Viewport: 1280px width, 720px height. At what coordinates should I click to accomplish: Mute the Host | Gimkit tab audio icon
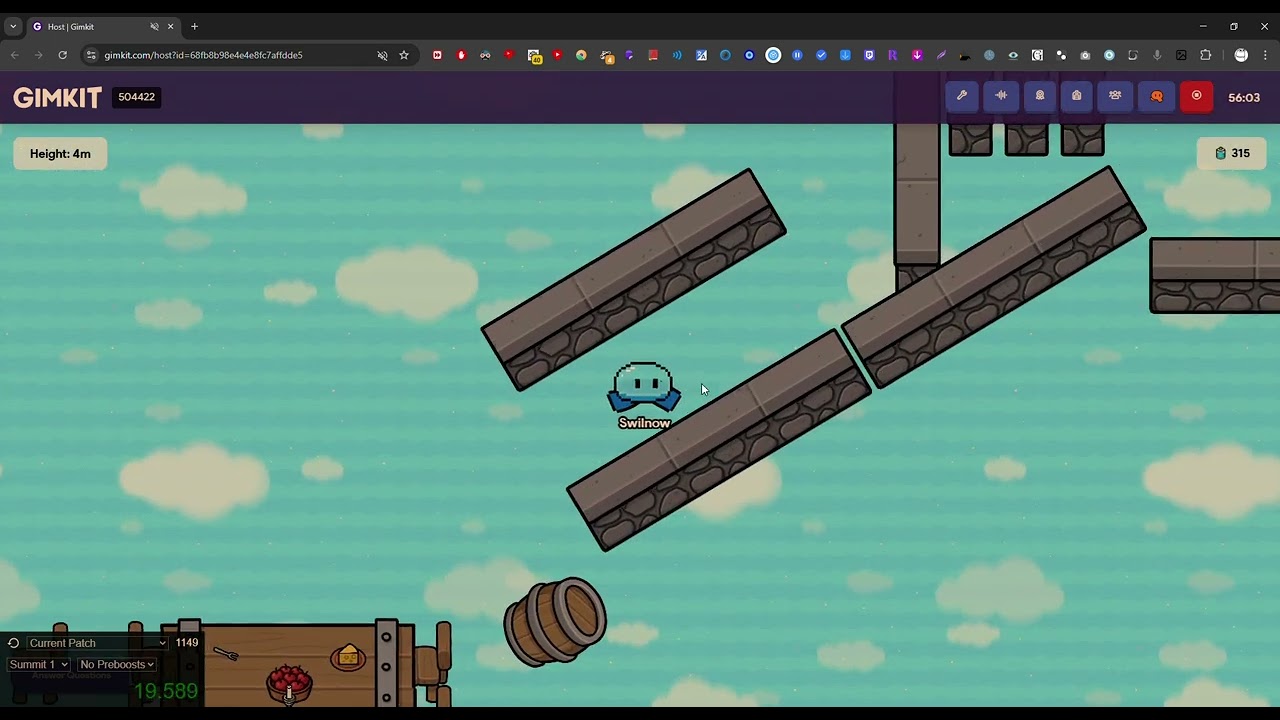154,26
